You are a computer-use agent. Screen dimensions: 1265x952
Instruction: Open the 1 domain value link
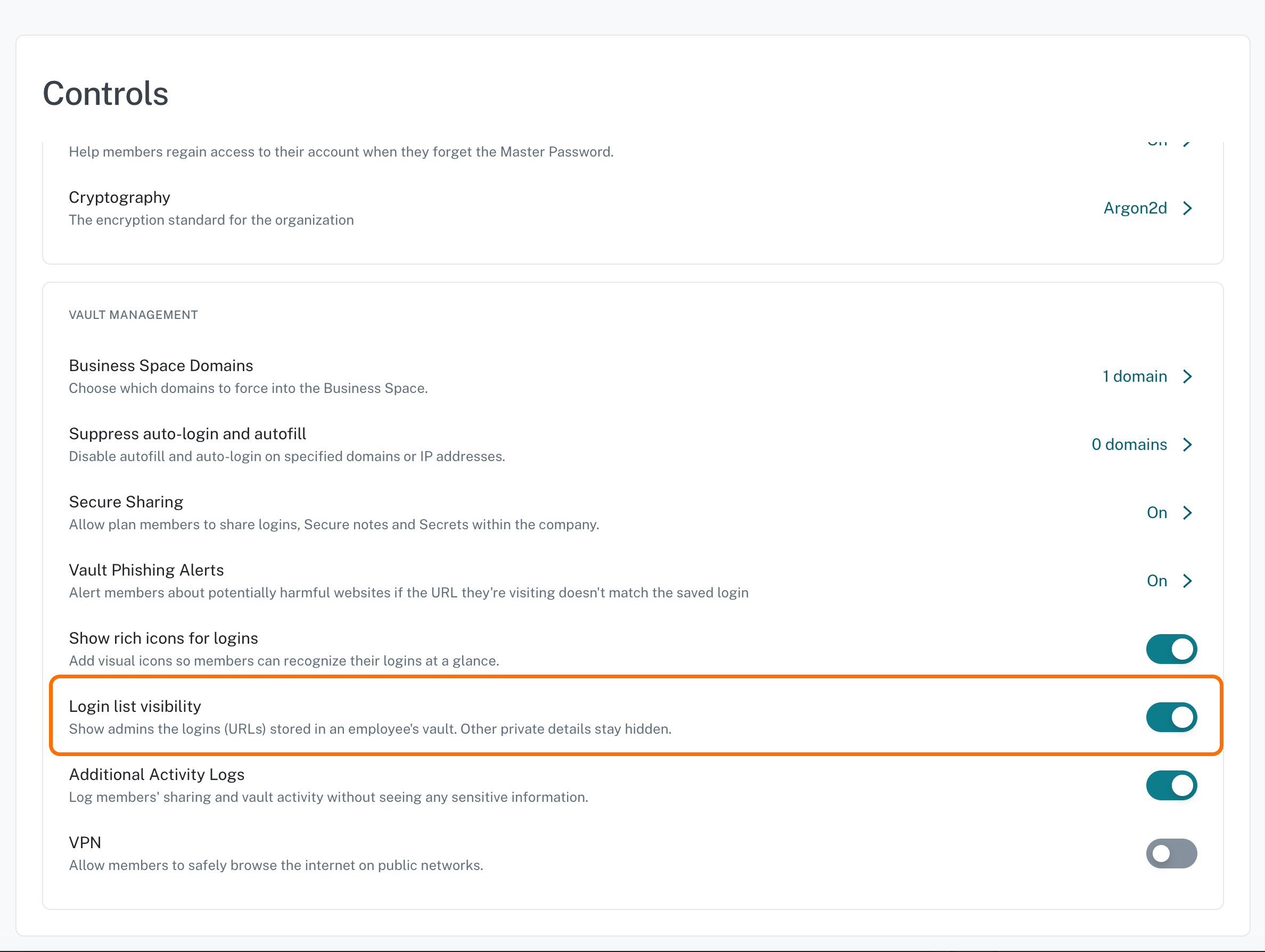click(x=1135, y=376)
